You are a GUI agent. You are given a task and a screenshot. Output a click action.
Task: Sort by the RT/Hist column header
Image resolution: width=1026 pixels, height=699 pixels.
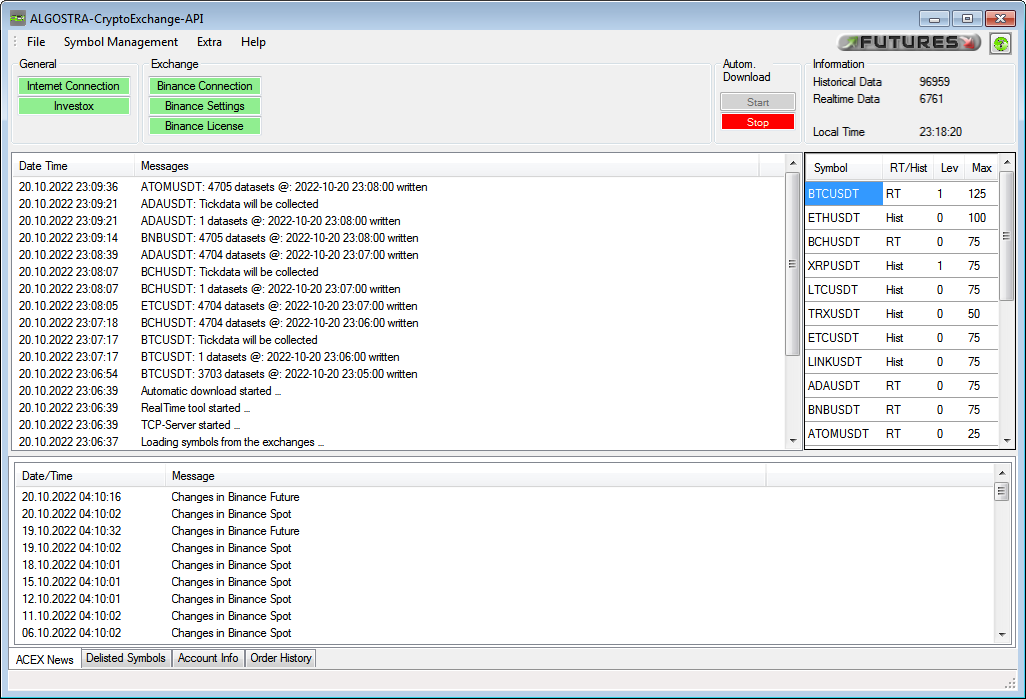908,168
